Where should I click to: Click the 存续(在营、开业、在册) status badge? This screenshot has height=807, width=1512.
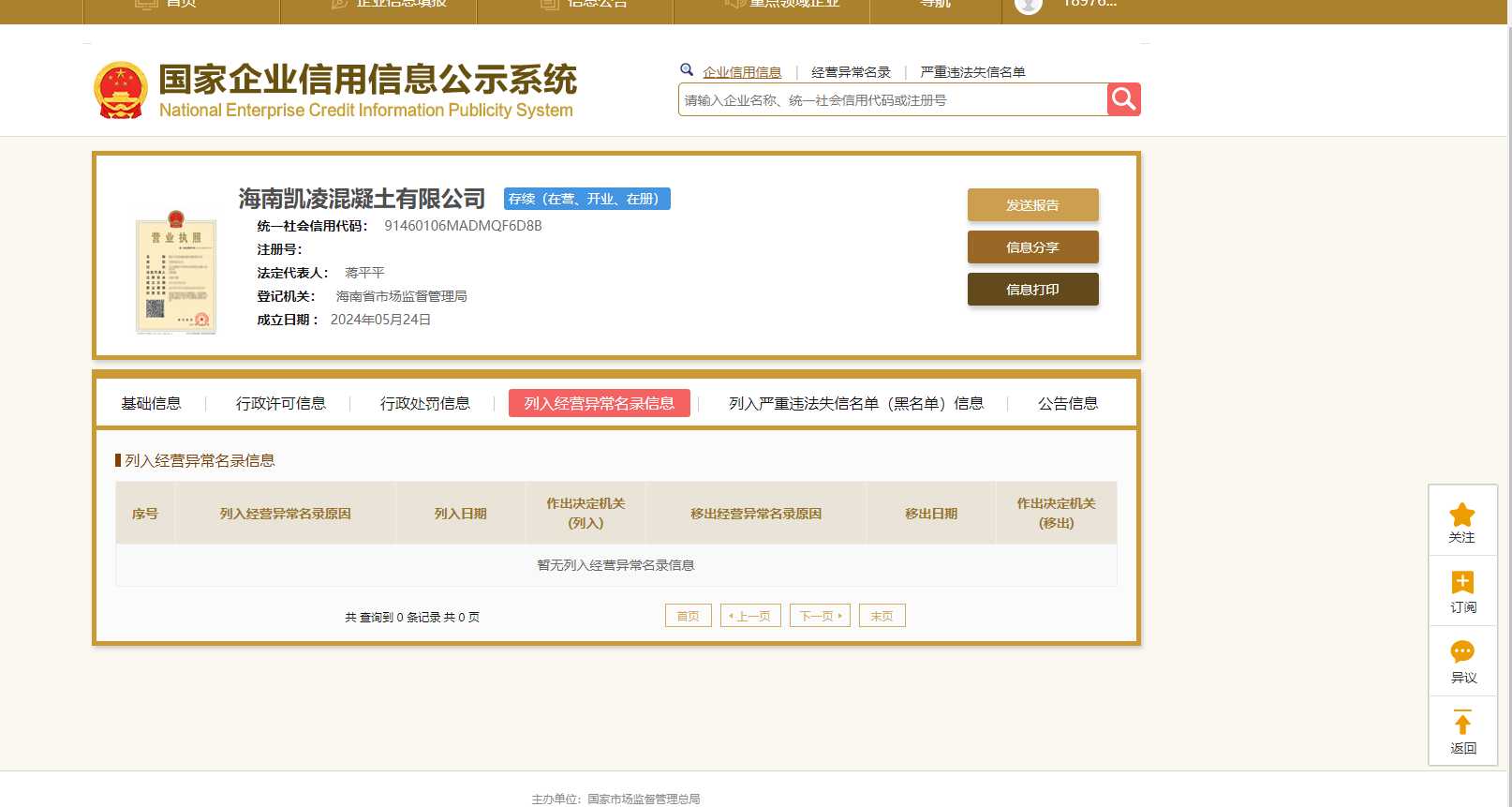[x=587, y=199]
